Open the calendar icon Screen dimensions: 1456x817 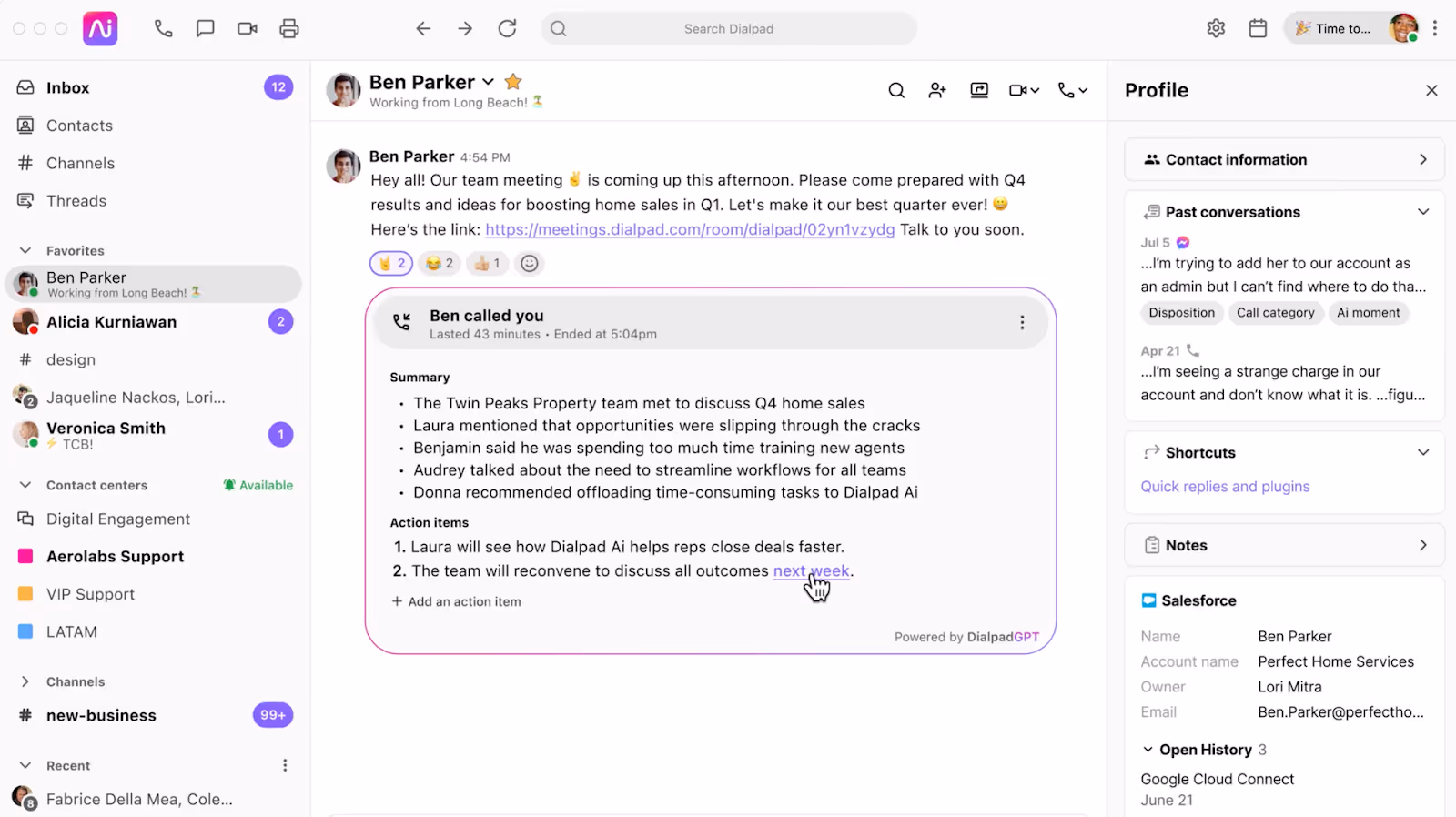(1258, 29)
